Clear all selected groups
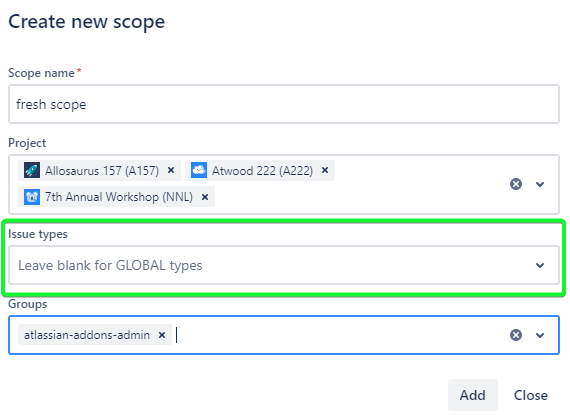The image size is (570, 415). (515, 335)
